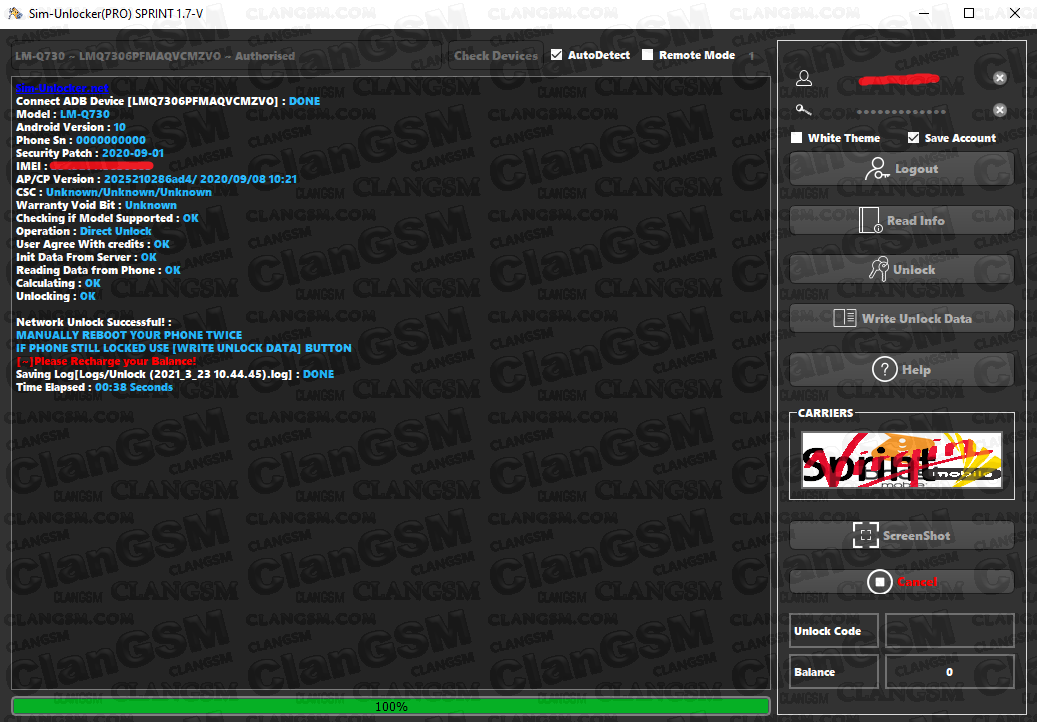Click the 'Connect ADB Device' log line
Screen dimensions: 1037x722
pyautogui.click(x=168, y=101)
